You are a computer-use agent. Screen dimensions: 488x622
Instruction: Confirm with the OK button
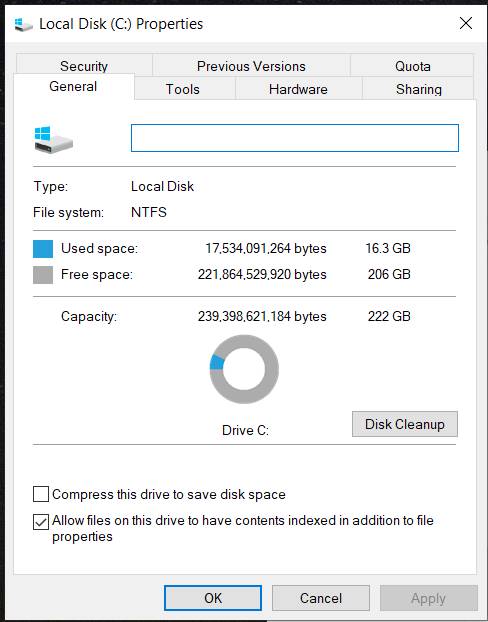[x=213, y=598]
